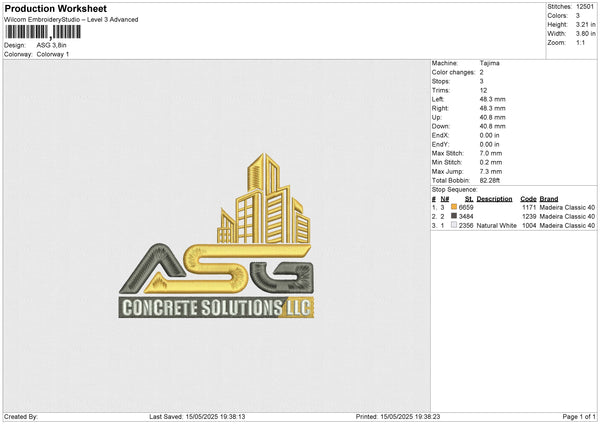Click the 'Brand' column header

(x=549, y=199)
